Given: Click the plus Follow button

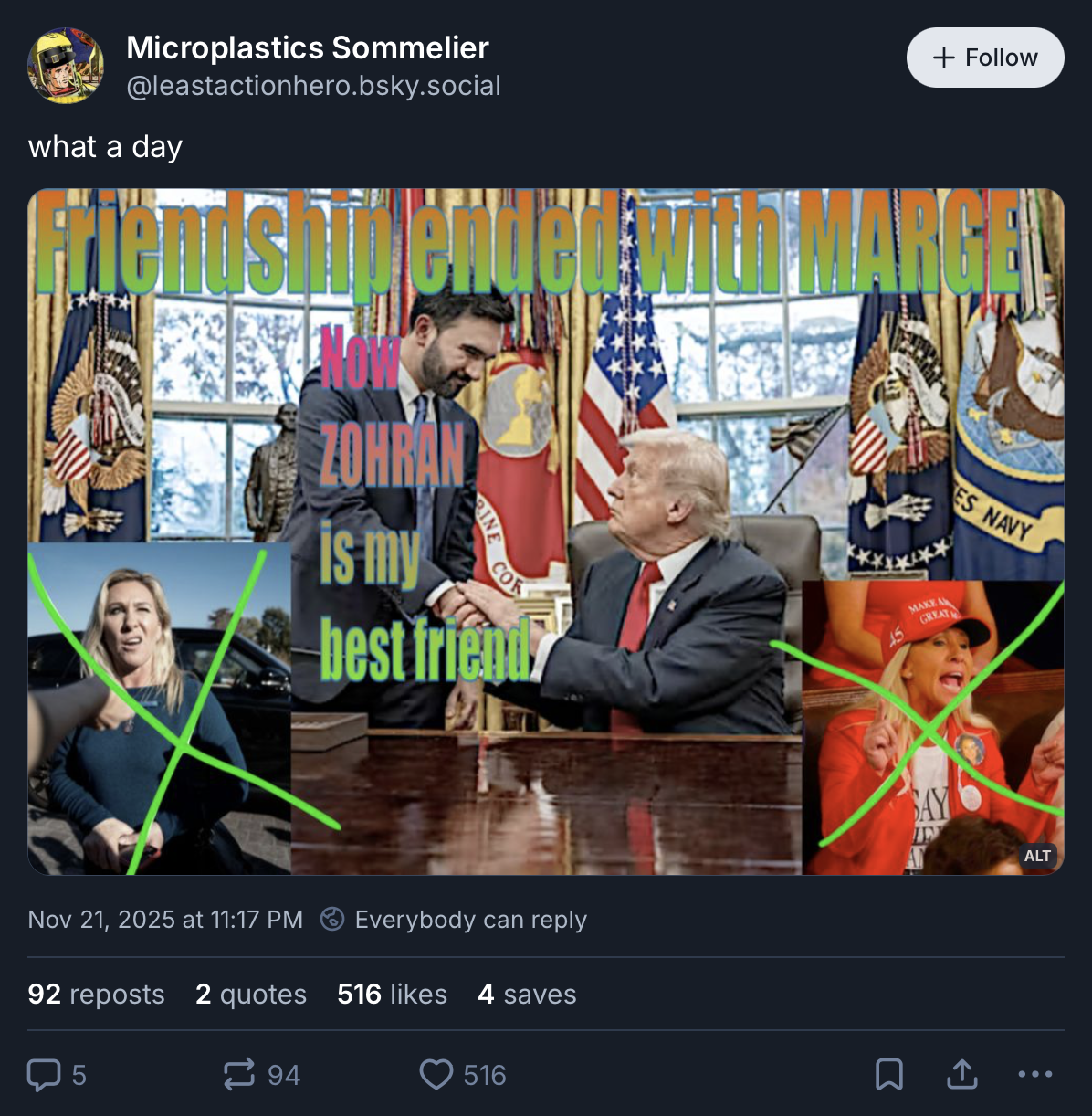Looking at the screenshot, I should tap(985, 58).
